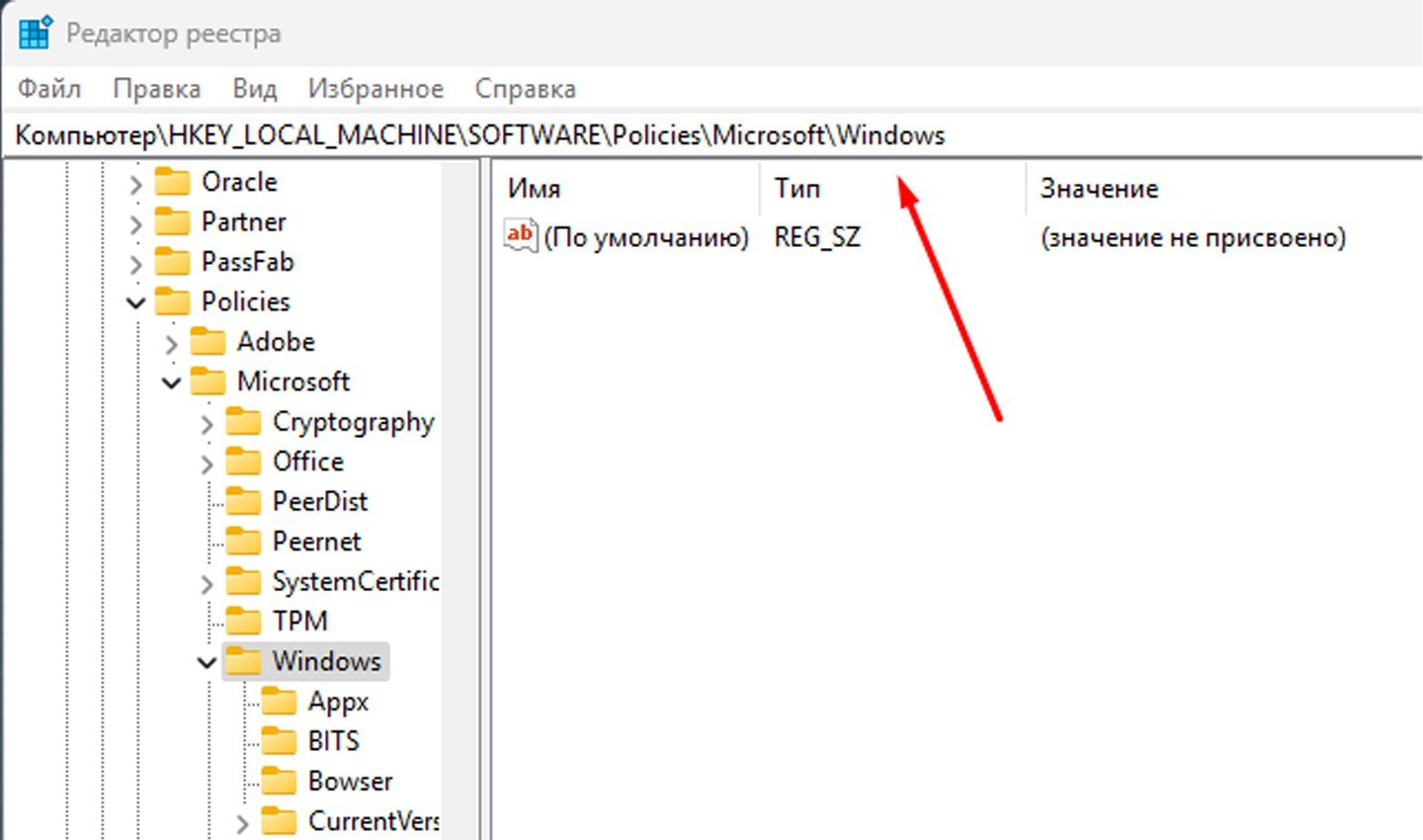The width and height of the screenshot is (1423, 840).
Task: Open the Файл menu
Action: point(49,89)
